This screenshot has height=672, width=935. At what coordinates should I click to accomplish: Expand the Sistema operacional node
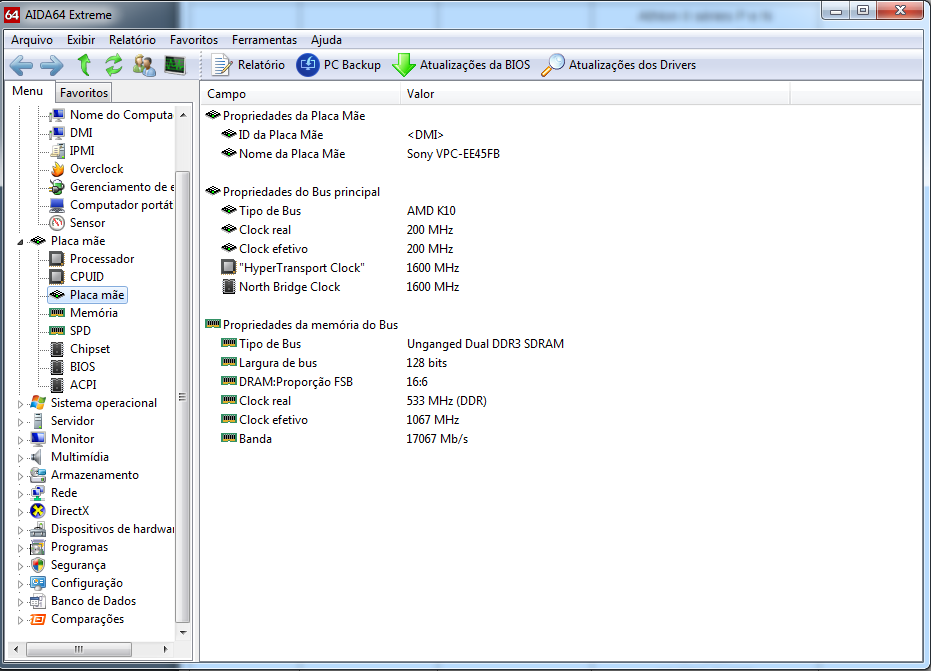[20, 404]
